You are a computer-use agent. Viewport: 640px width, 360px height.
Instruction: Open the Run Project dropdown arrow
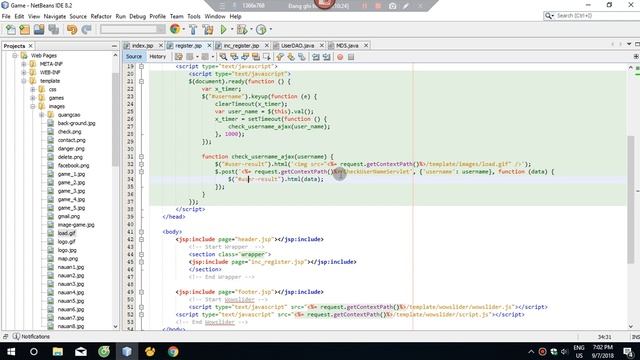point(232,29)
